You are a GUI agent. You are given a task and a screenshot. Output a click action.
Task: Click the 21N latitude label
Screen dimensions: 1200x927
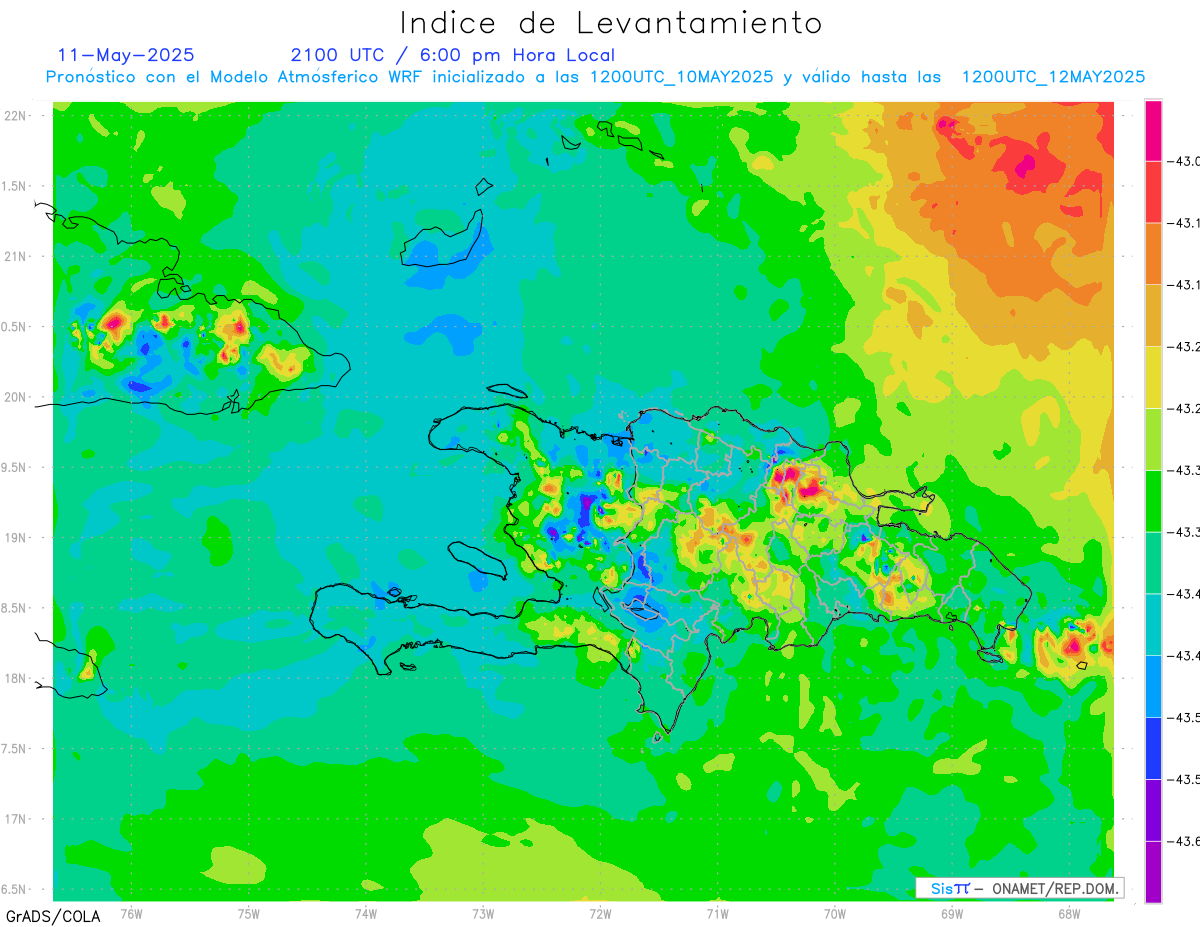coord(15,256)
